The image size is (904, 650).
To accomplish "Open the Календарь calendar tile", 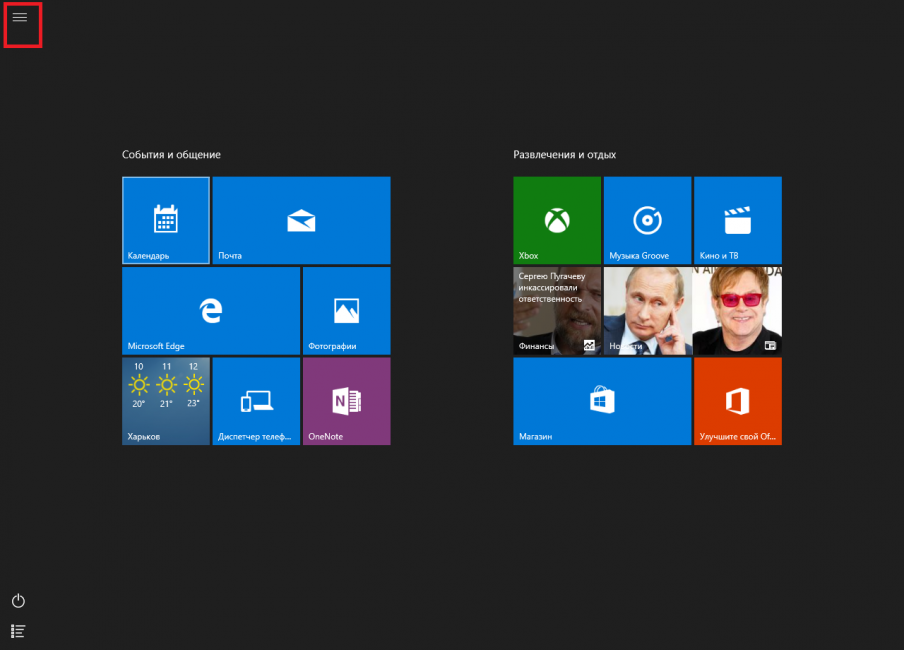I will 166,220.
